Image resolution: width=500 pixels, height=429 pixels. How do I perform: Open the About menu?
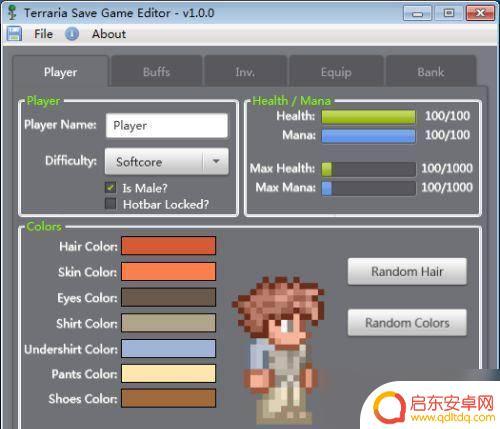point(109,34)
